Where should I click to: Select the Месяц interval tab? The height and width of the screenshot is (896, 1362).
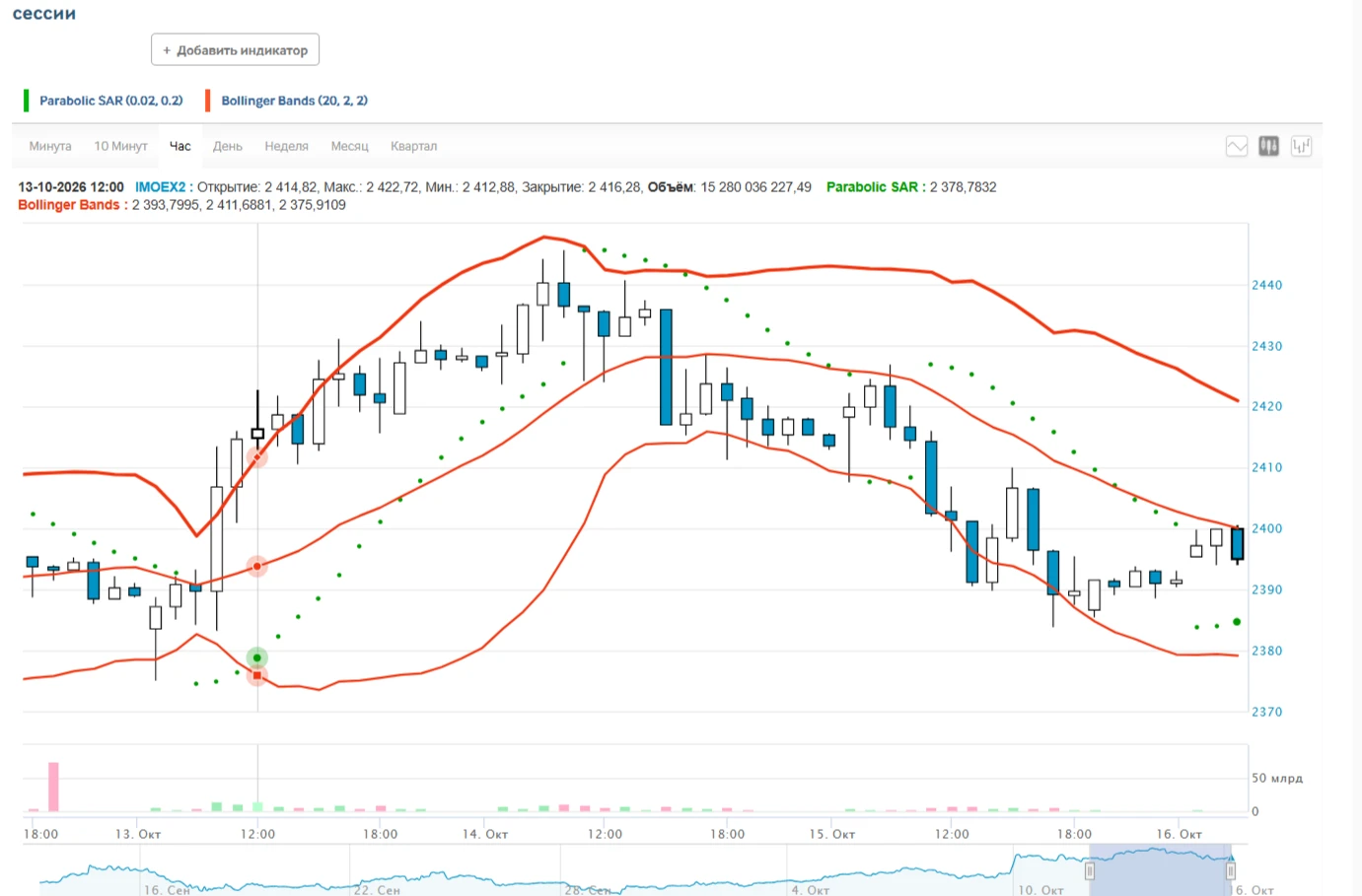point(349,146)
